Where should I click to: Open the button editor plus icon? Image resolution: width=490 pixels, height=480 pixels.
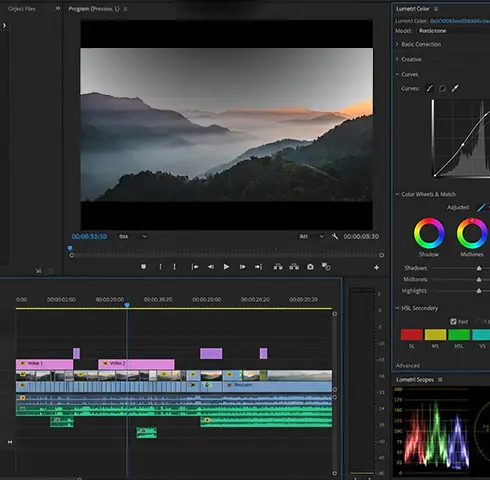(376, 267)
